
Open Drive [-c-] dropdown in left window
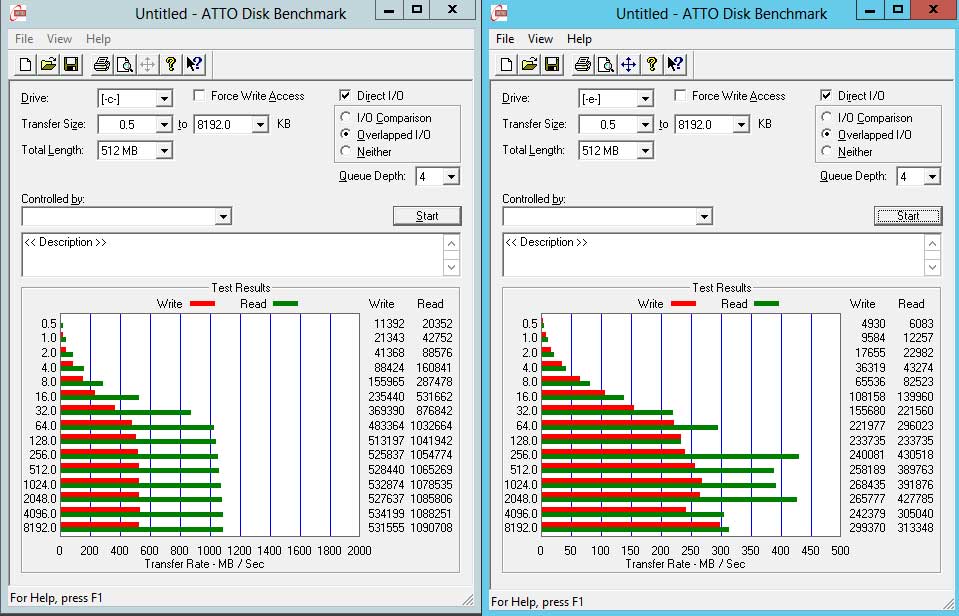164,98
